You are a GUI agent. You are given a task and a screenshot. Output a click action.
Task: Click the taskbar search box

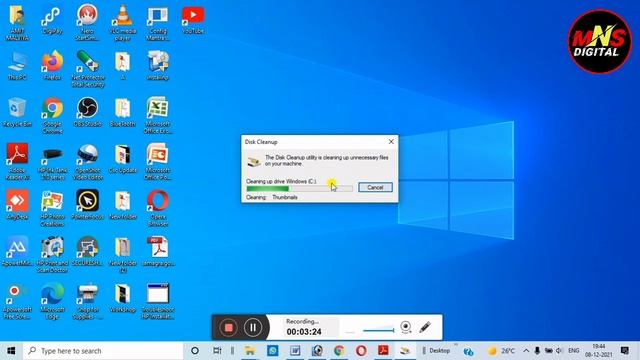tap(103, 351)
